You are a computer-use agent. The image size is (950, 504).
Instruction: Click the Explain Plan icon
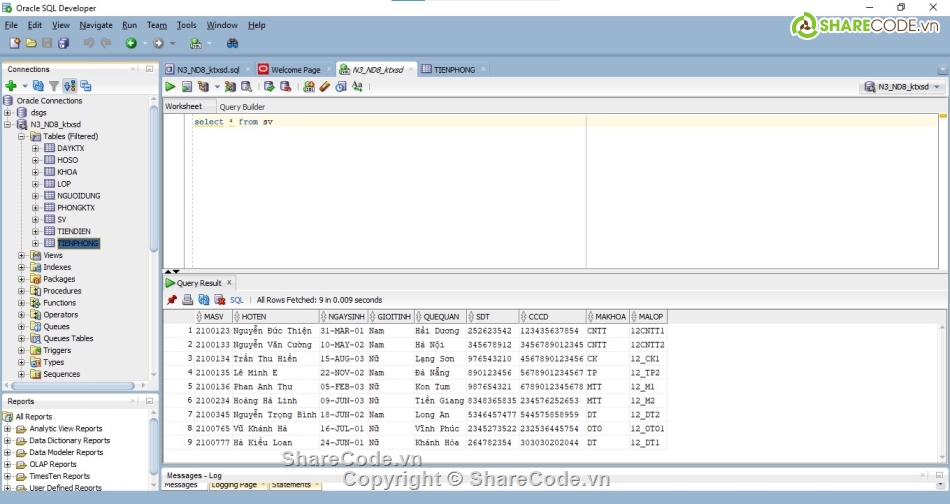230,87
